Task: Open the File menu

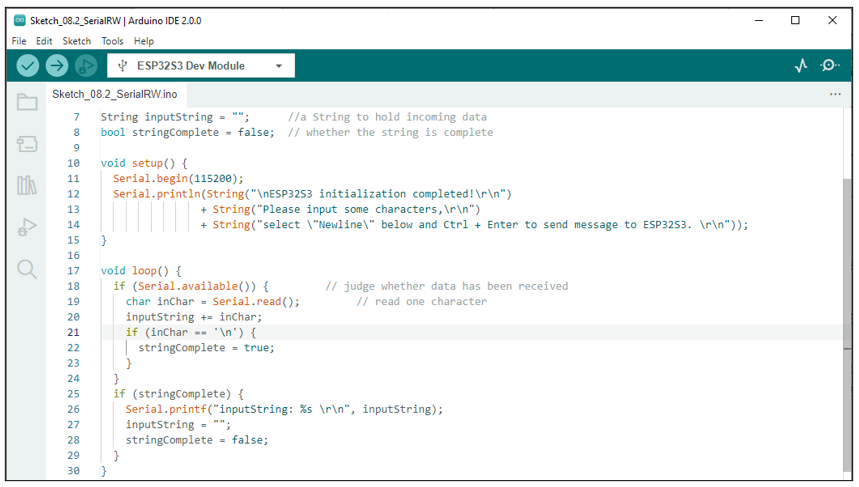Action: [x=19, y=41]
